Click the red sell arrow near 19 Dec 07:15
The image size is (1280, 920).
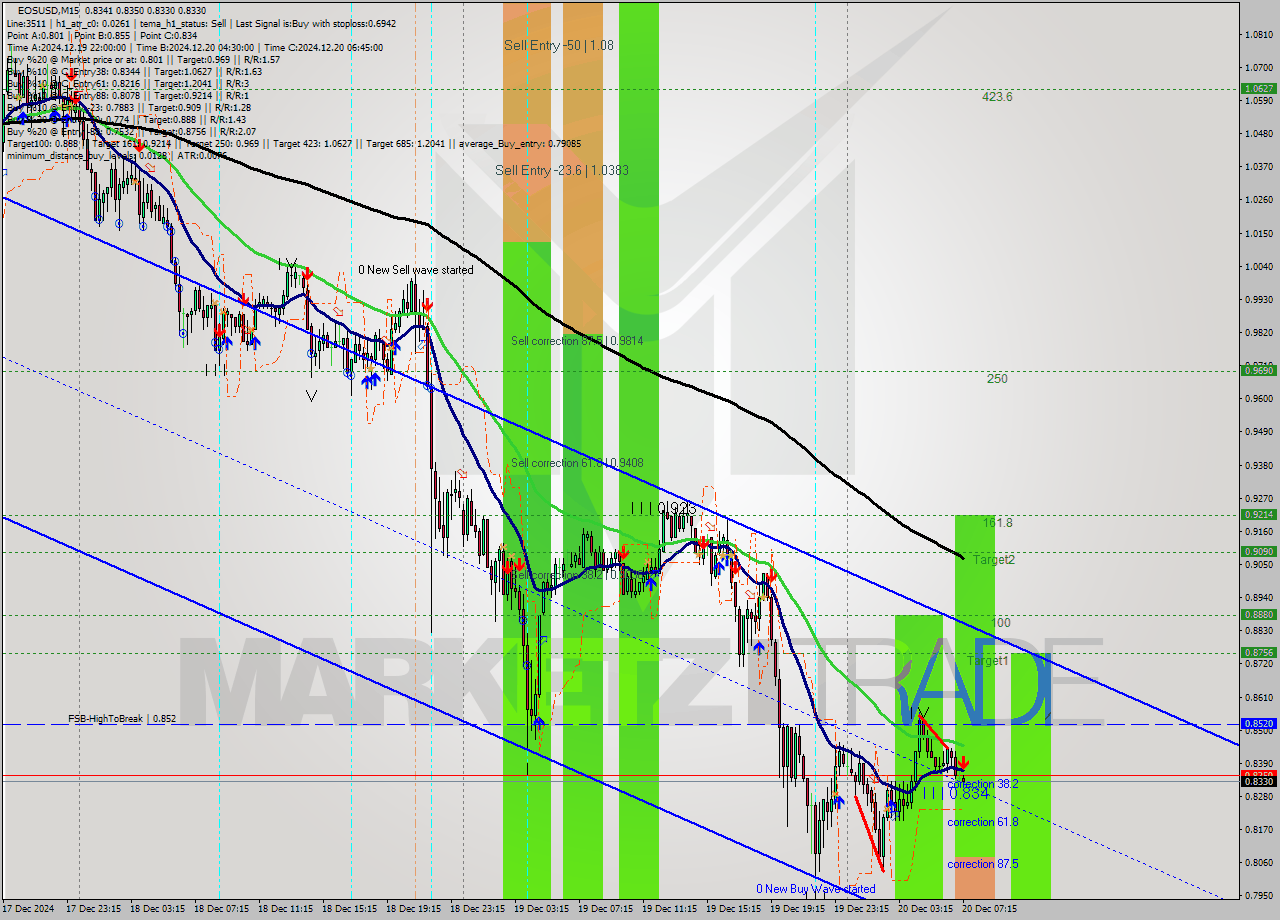(625, 553)
